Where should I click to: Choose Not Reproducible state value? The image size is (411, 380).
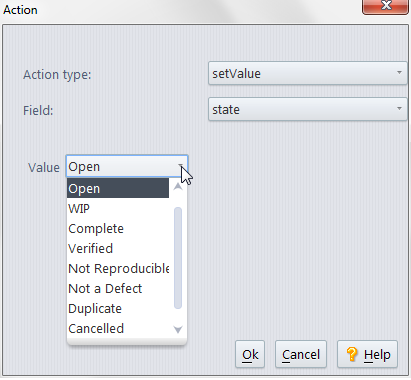pos(118,269)
